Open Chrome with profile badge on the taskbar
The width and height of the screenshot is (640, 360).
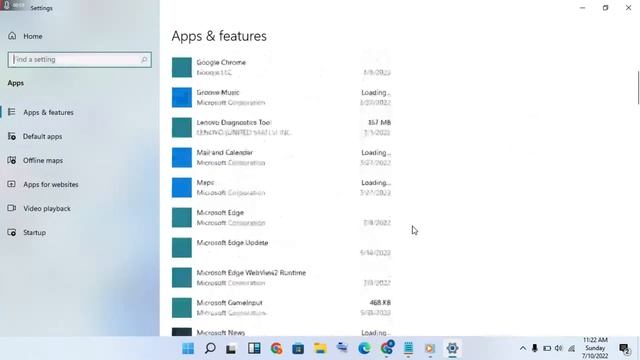click(387, 348)
